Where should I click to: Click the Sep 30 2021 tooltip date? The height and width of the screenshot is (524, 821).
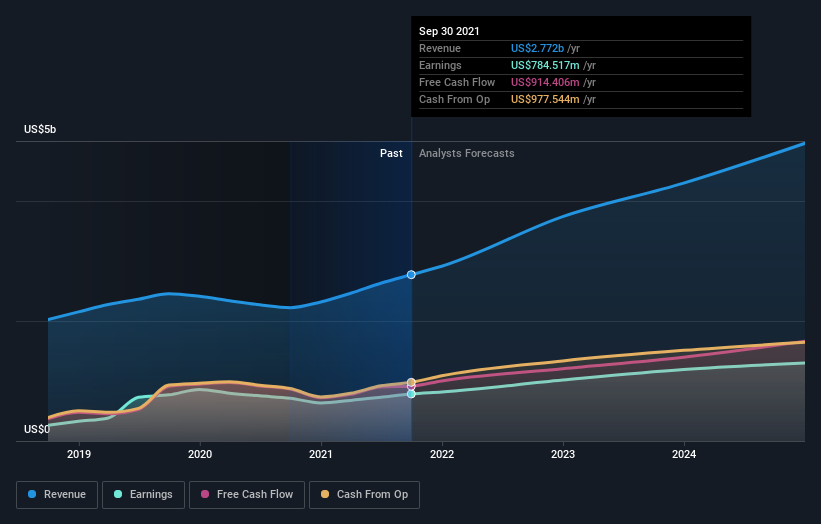[x=449, y=31]
